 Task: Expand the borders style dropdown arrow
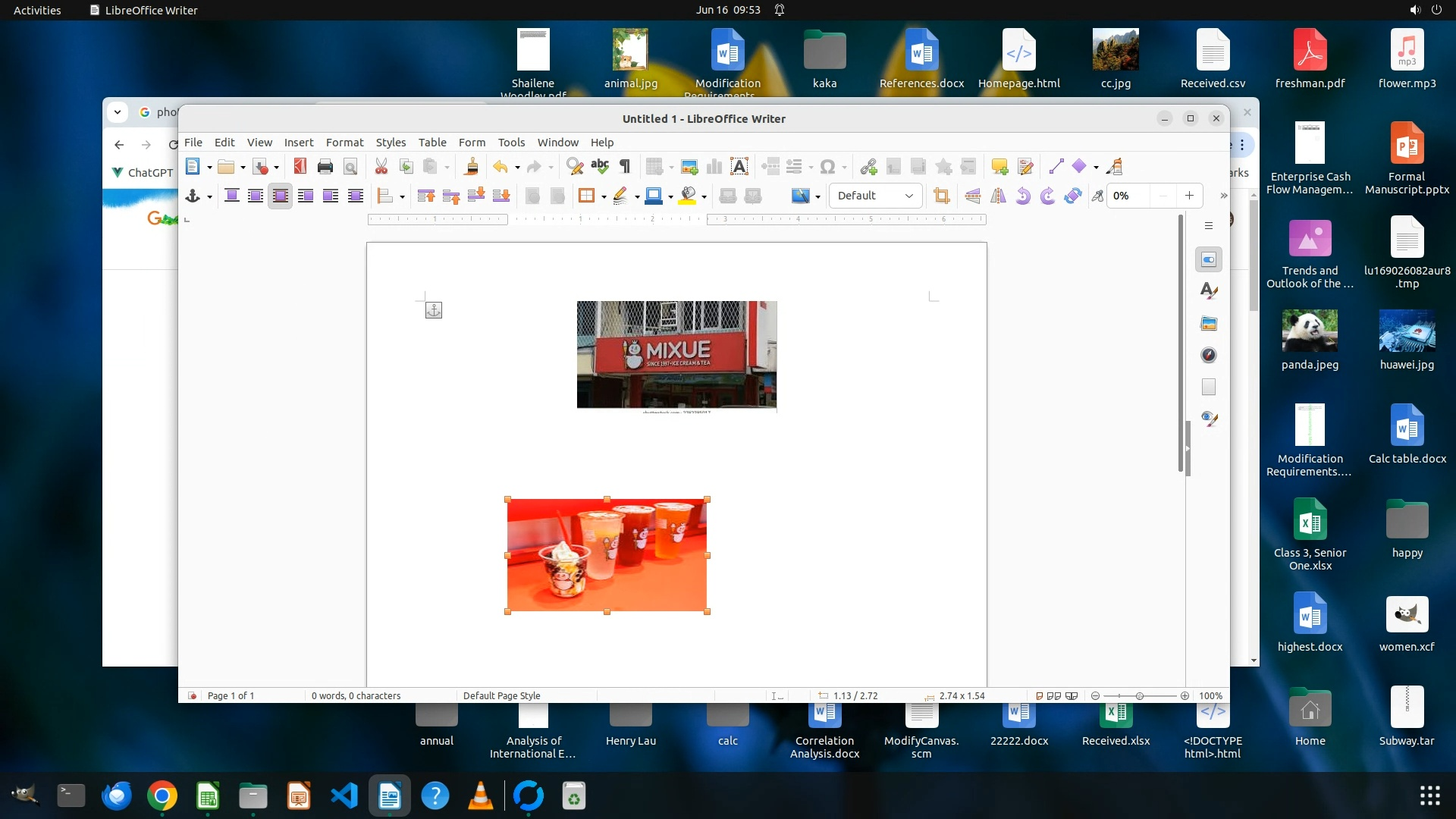(x=604, y=197)
